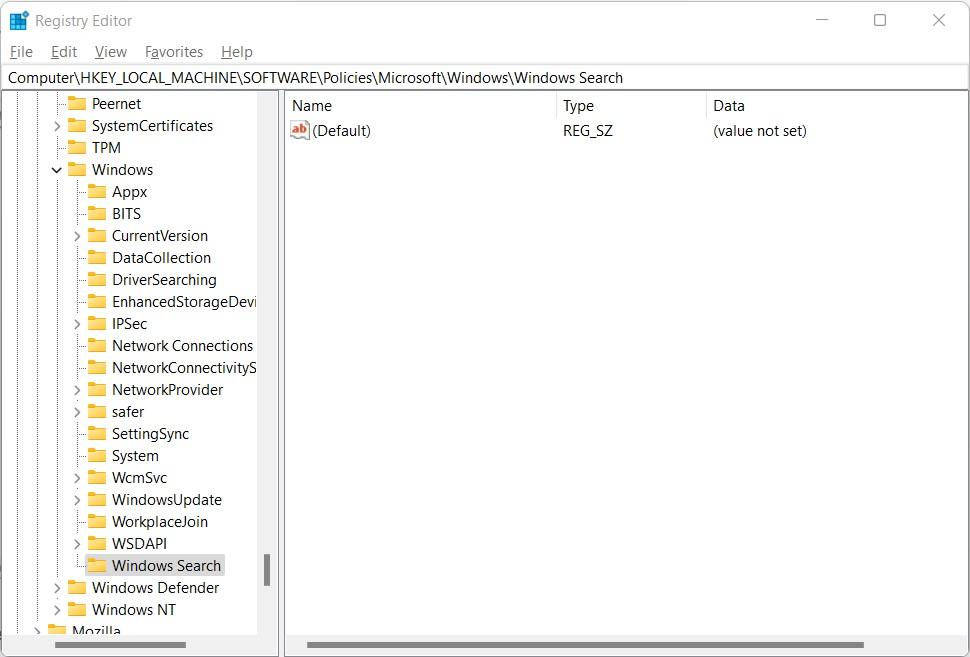Image resolution: width=970 pixels, height=657 pixels.
Task: Click the Windows key folder icon
Action: (x=77, y=170)
